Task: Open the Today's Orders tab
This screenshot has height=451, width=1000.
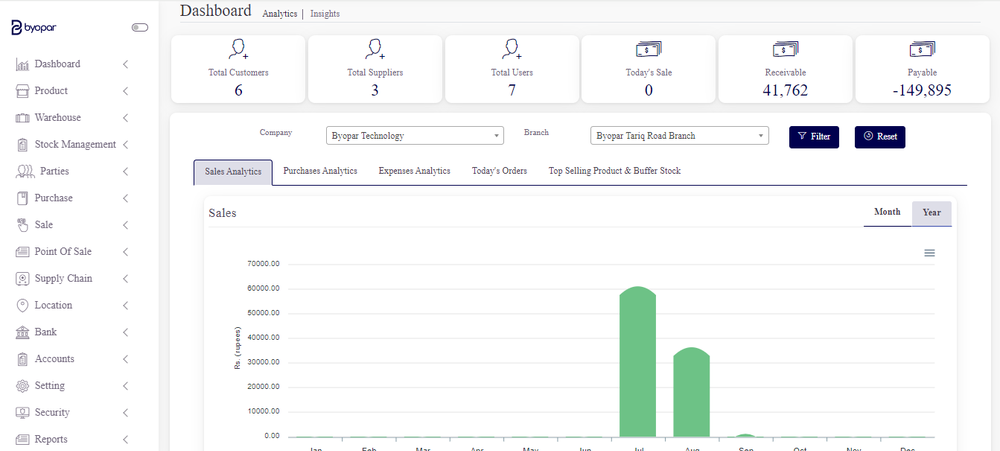Action: 499,172
